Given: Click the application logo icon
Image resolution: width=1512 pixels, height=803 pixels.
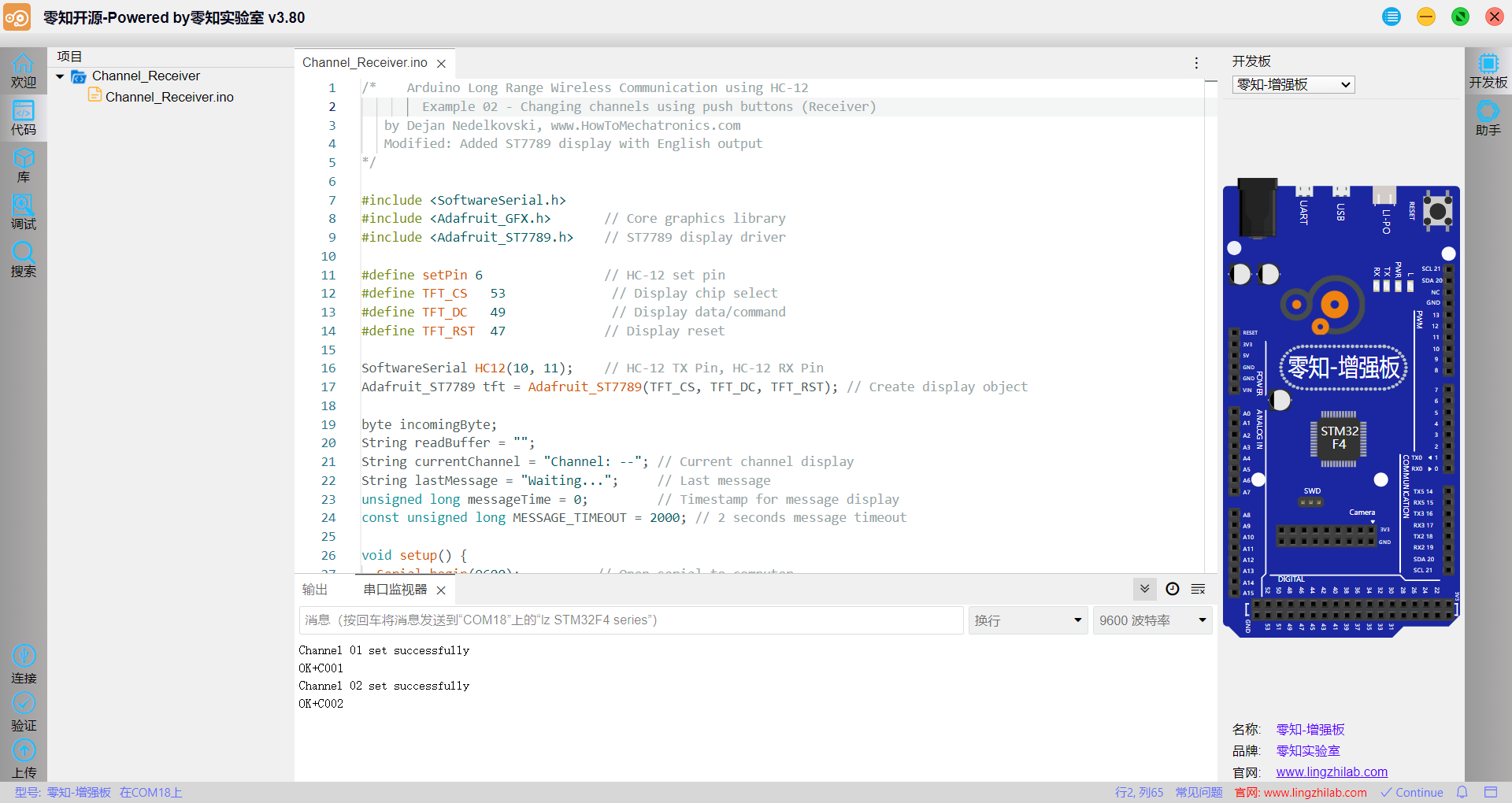Looking at the screenshot, I should coord(17,17).
